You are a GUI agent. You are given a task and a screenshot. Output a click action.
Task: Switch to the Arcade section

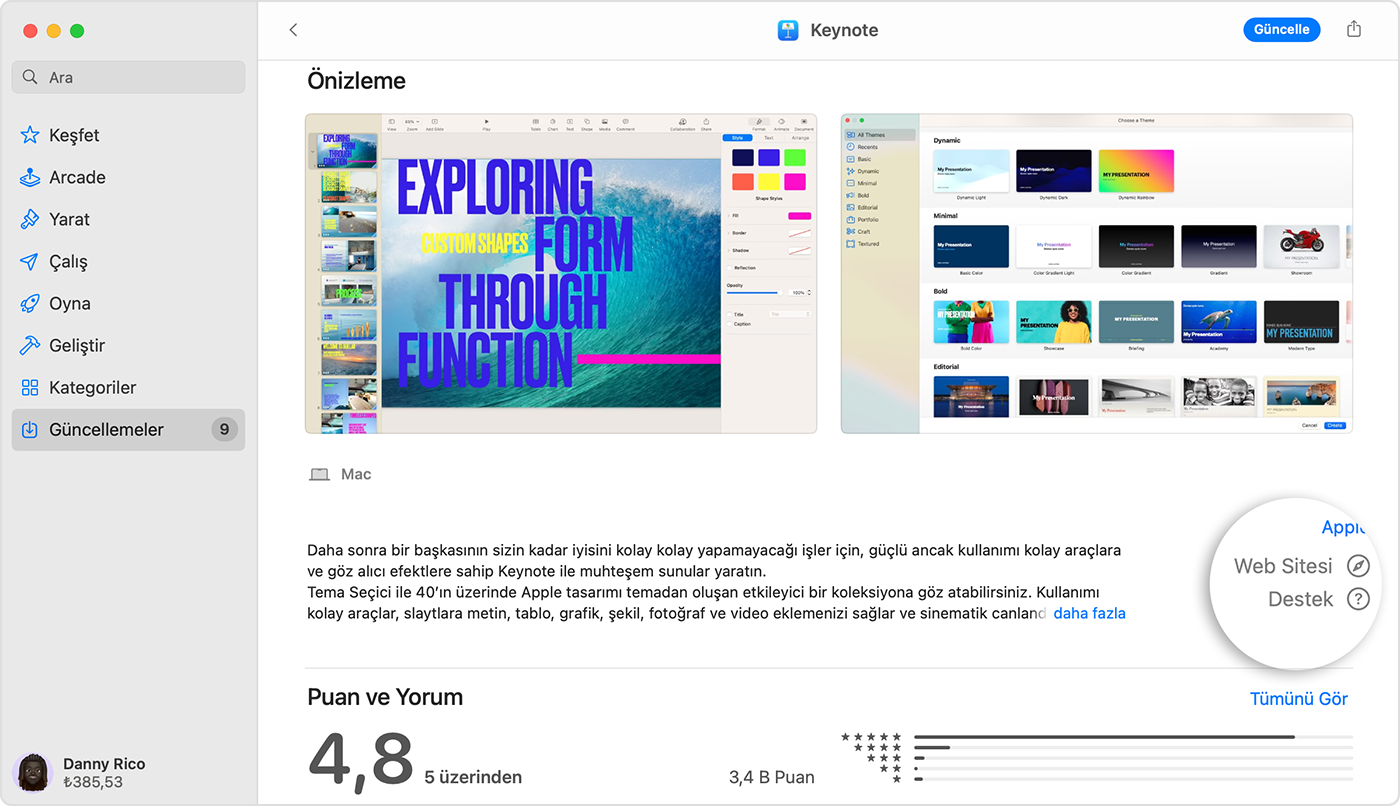point(128,177)
